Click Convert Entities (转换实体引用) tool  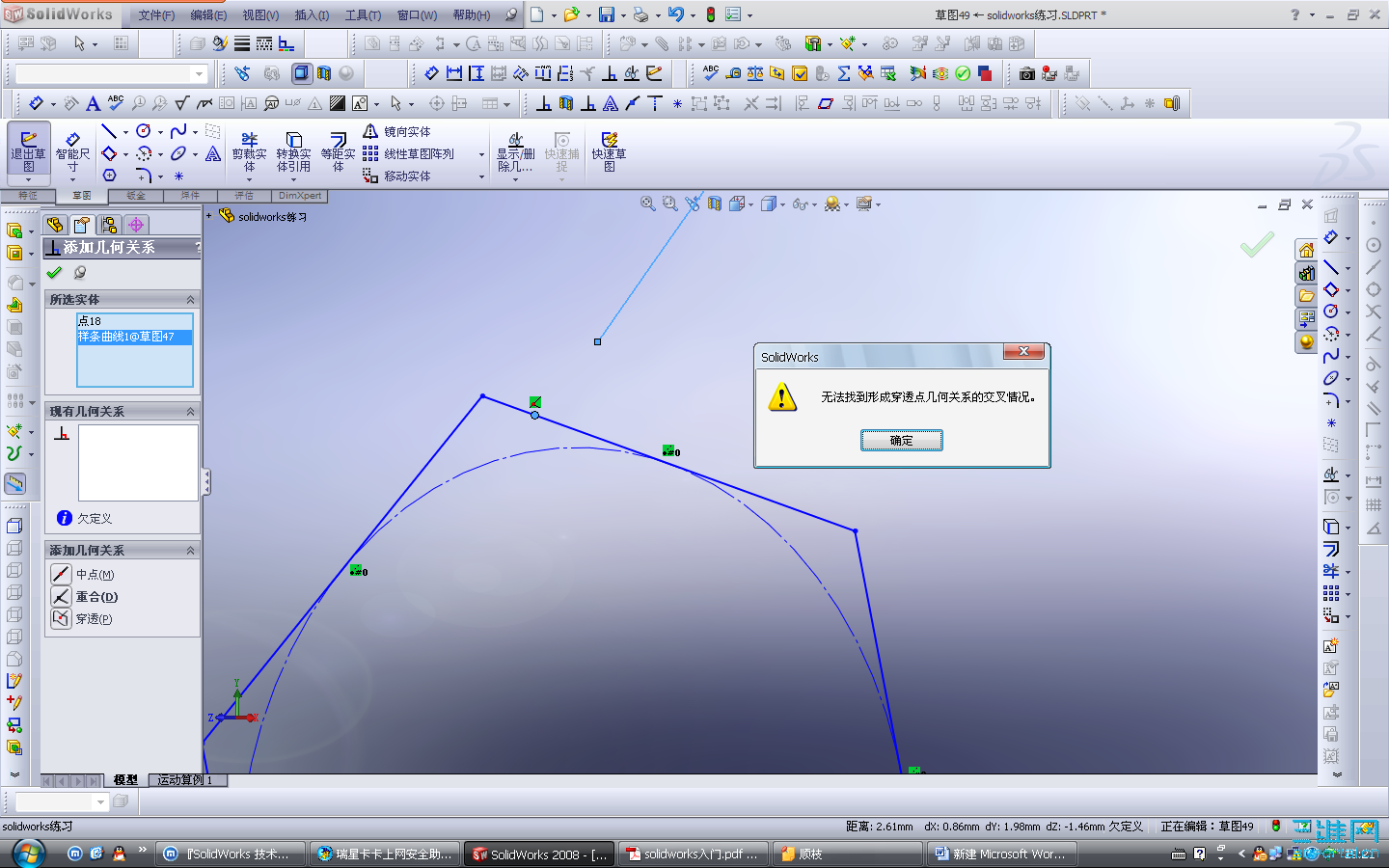pos(293,152)
